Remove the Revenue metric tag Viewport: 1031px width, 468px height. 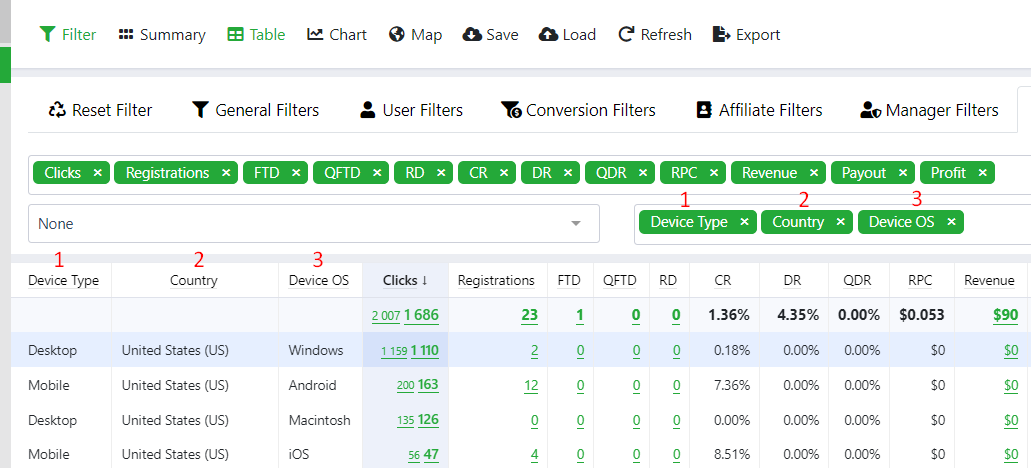(814, 173)
